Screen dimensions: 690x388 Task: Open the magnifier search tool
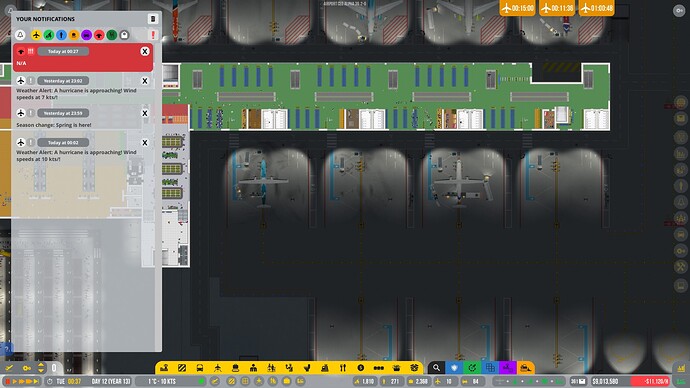click(436, 368)
